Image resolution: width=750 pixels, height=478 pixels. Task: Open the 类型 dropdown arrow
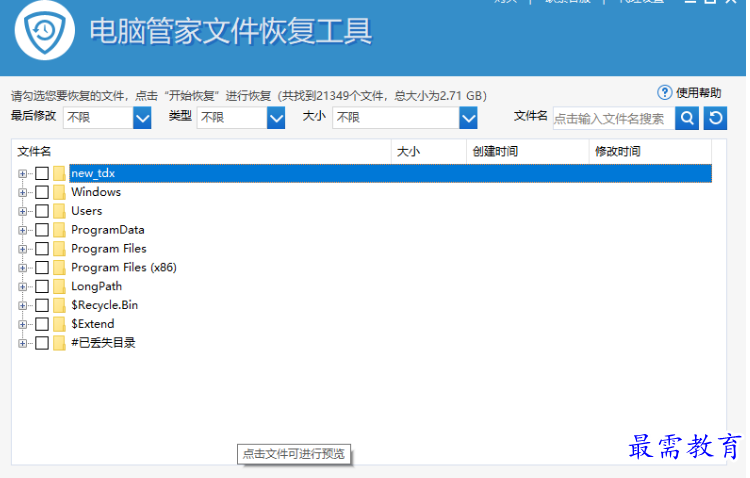pos(276,118)
